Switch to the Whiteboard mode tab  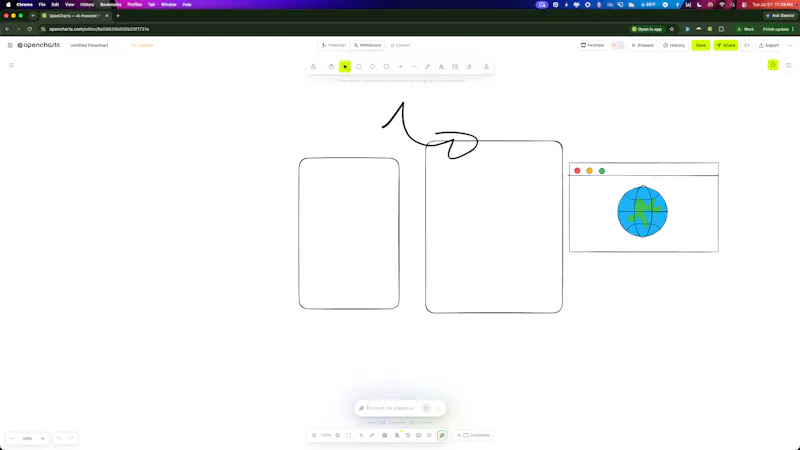[368, 45]
